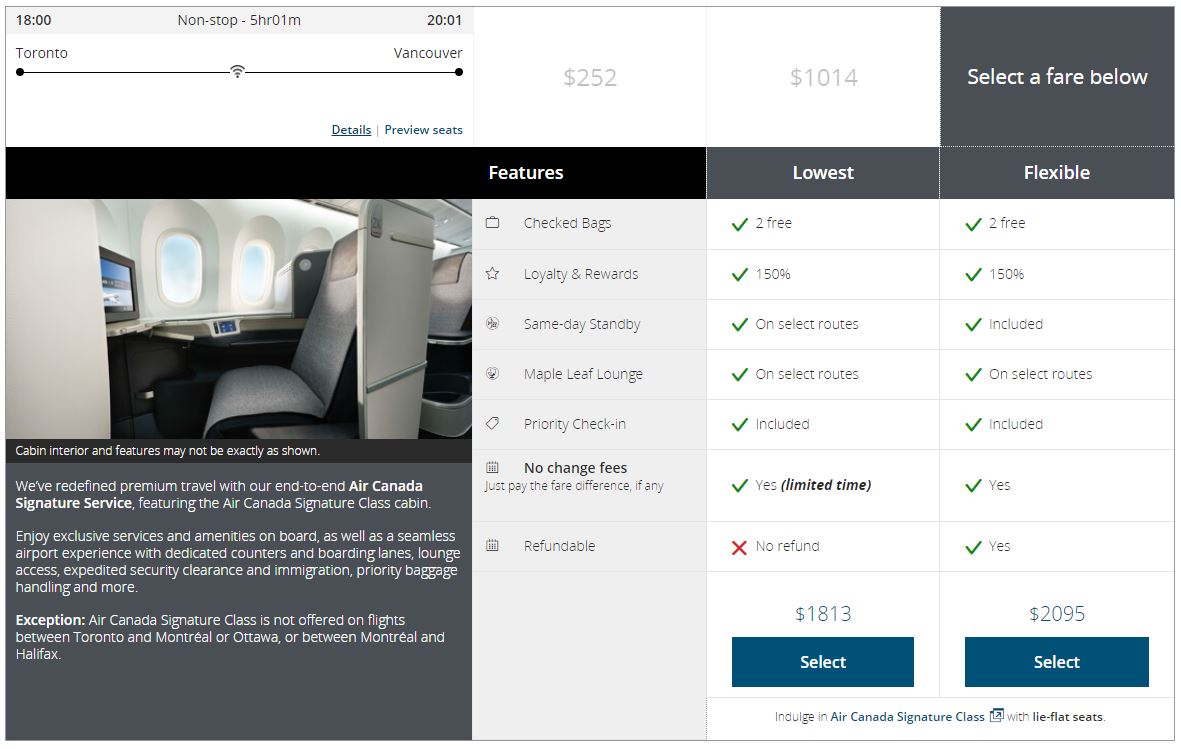This screenshot has width=1181, height=749.
Task: Click the Lowest column header
Action: 823,173
